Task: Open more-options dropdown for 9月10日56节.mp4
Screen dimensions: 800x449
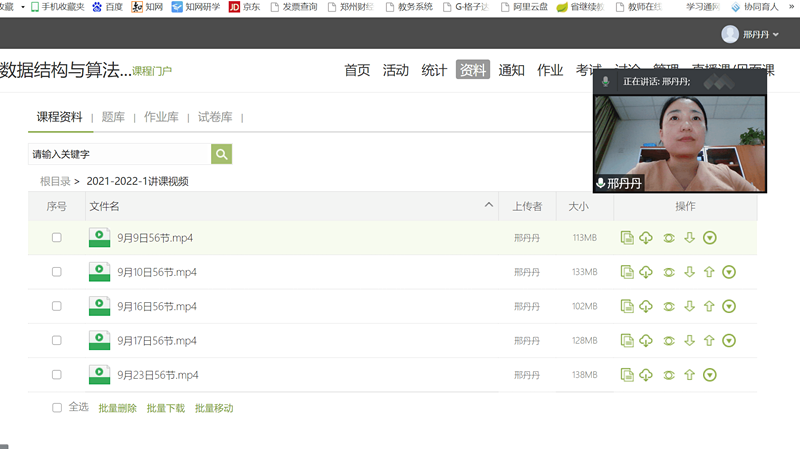Action: tap(729, 272)
